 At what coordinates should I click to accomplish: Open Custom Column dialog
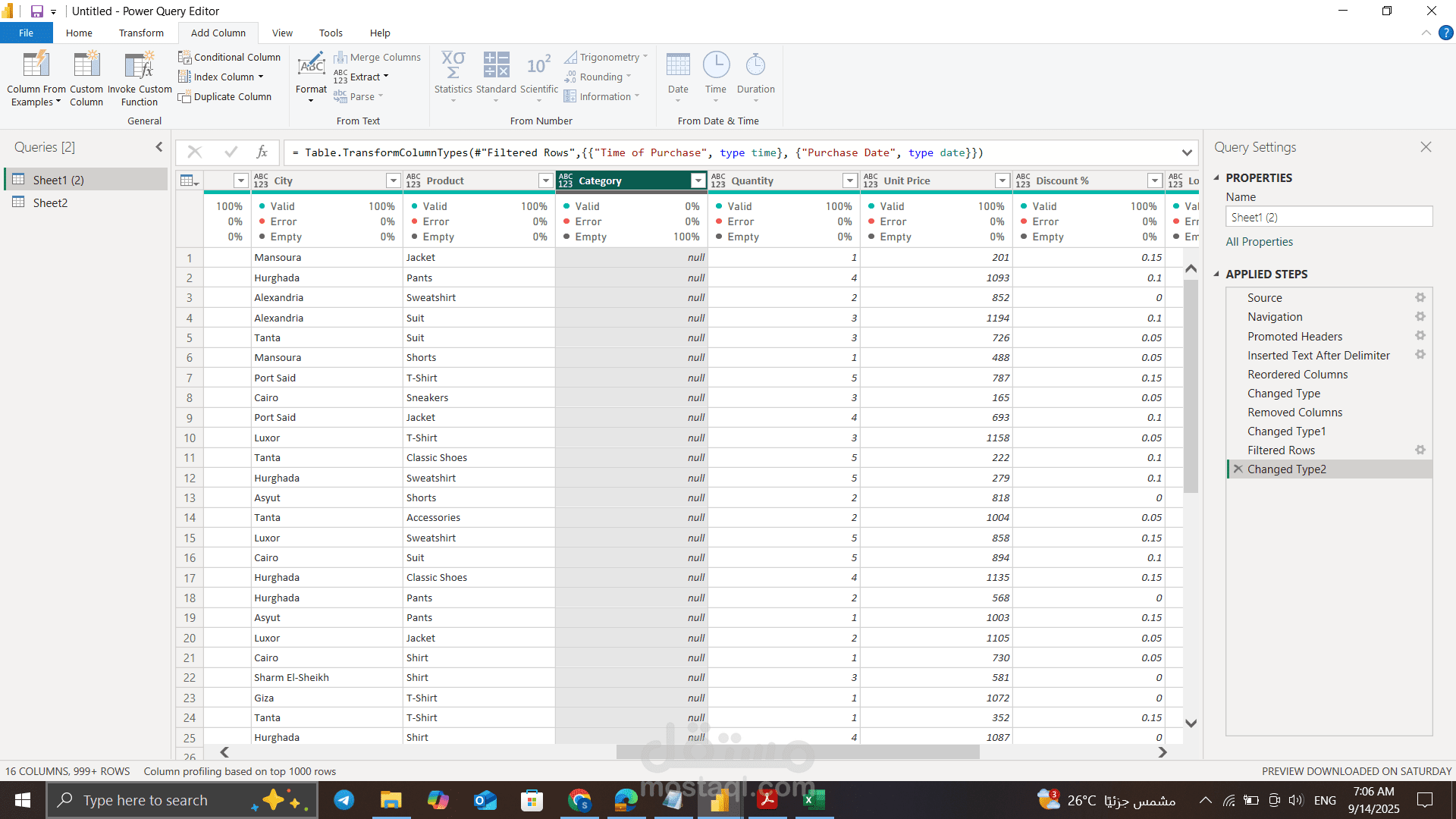click(x=86, y=65)
